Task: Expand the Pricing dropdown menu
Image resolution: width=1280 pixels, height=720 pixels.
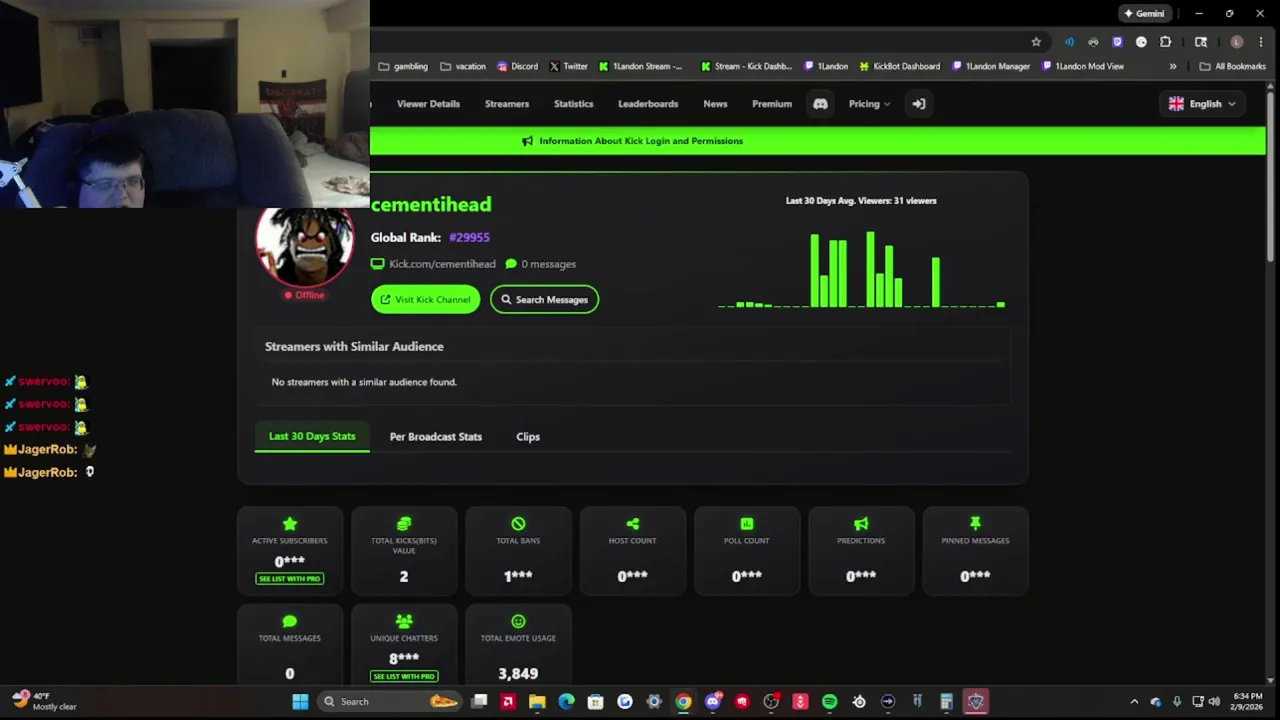Action: pos(869,104)
